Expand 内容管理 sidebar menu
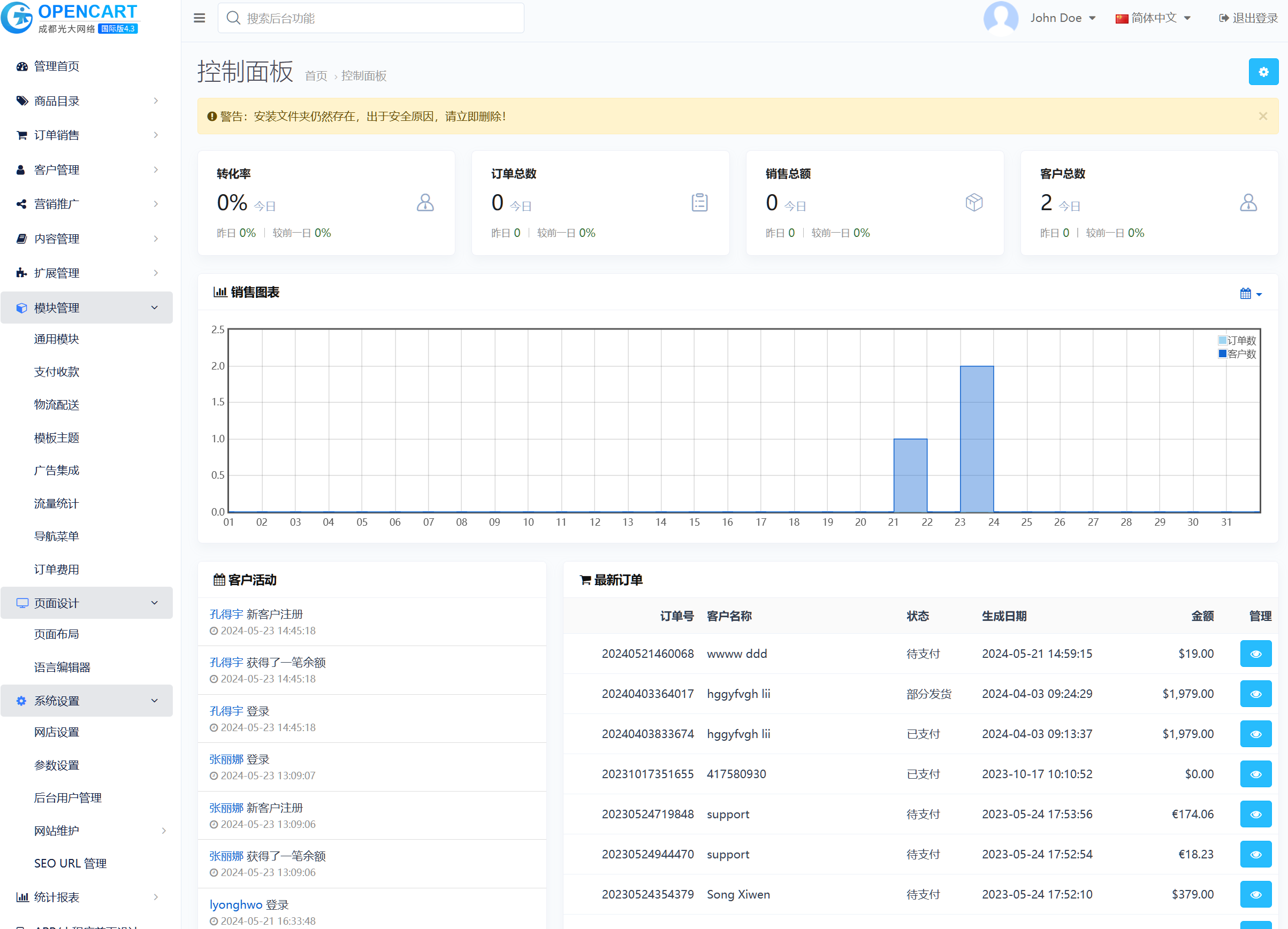This screenshot has height=929, width=1288. (86, 239)
